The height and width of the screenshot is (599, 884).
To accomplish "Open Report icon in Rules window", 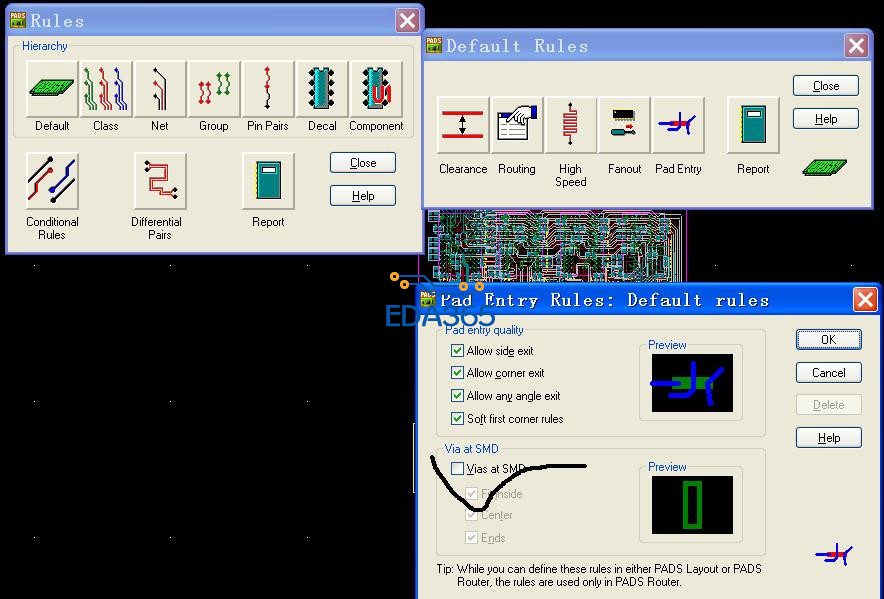I will point(268,180).
